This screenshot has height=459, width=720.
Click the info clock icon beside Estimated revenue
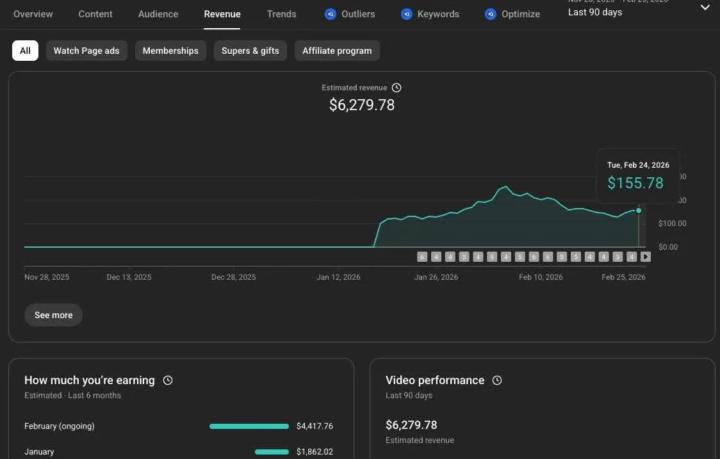[397, 88]
